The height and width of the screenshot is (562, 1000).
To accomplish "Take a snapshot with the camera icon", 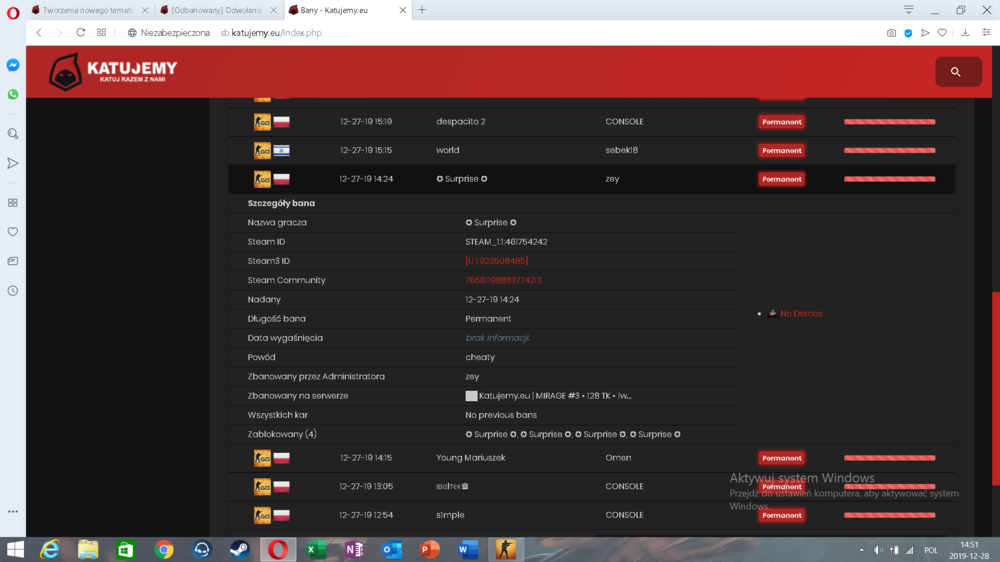I will [x=891, y=33].
